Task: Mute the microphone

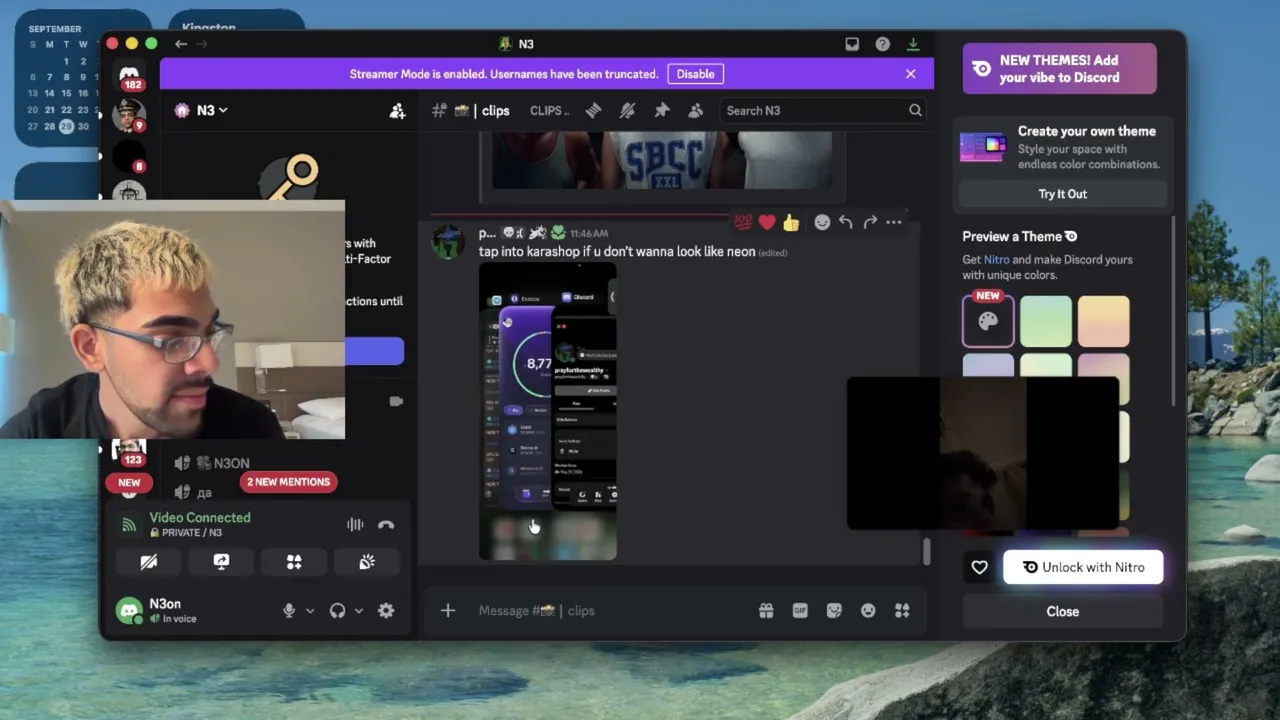Action: click(x=289, y=611)
